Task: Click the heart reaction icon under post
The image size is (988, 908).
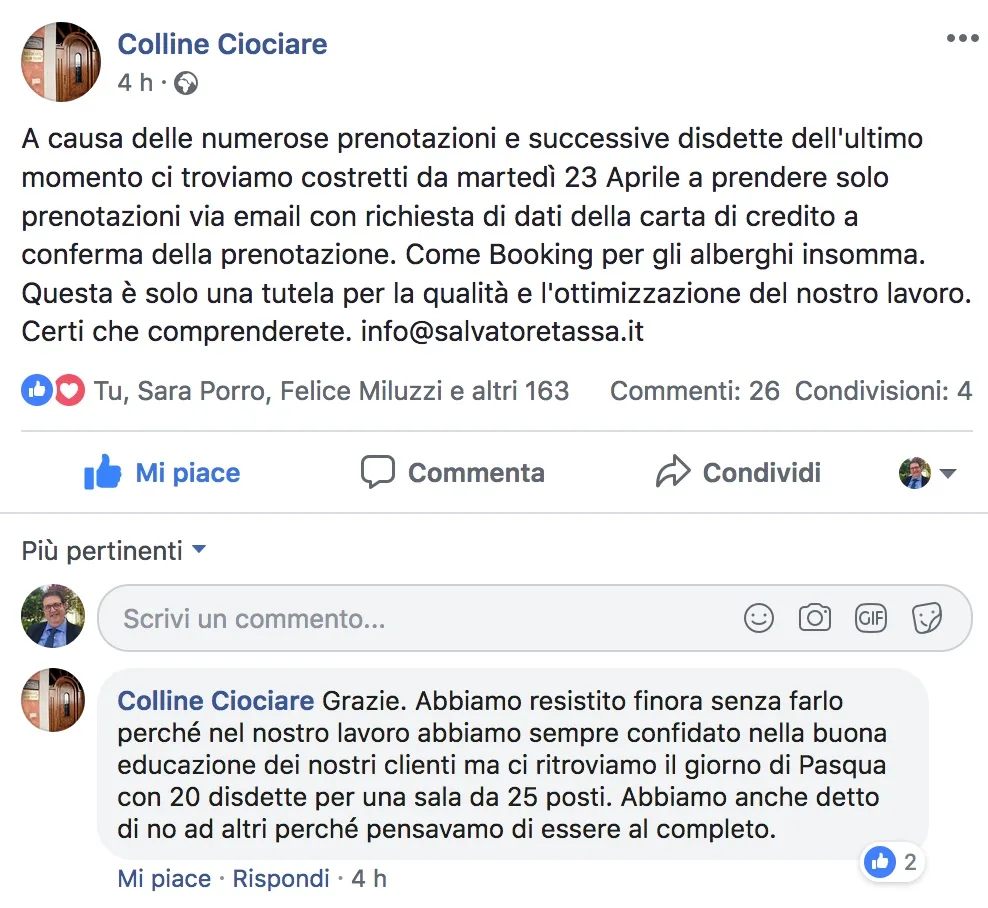Action: [x=69, y=391]
